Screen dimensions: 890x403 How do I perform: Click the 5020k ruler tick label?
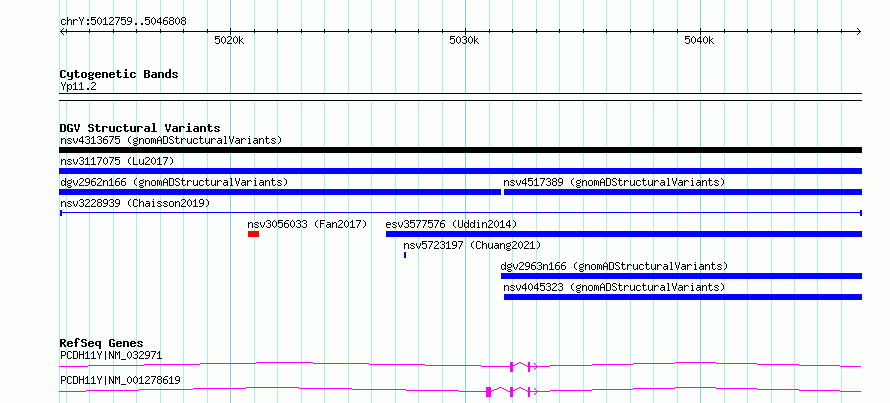pos(229,40)
